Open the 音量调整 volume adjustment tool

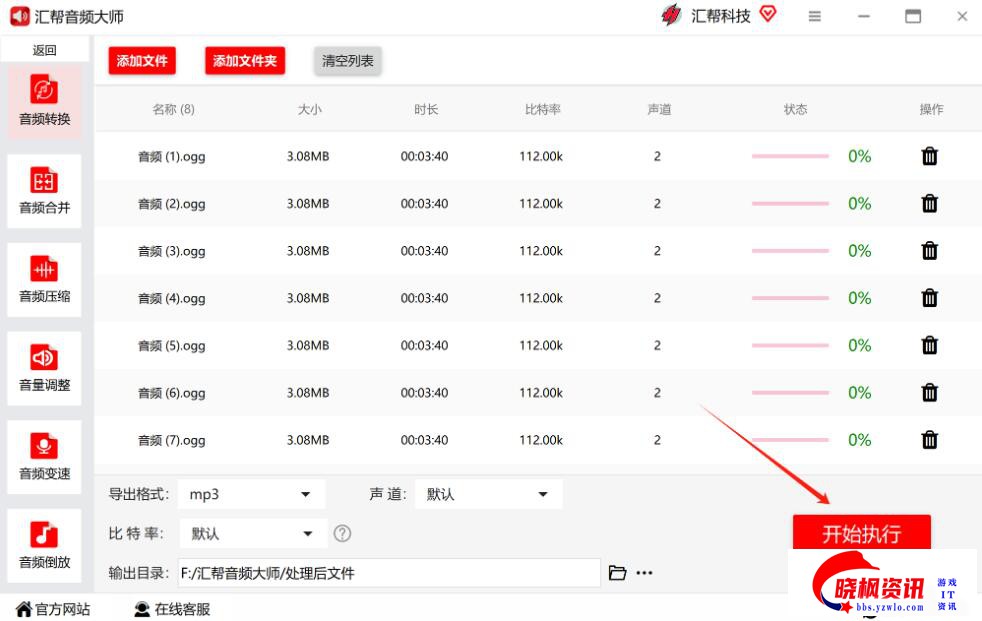[44, 368]
